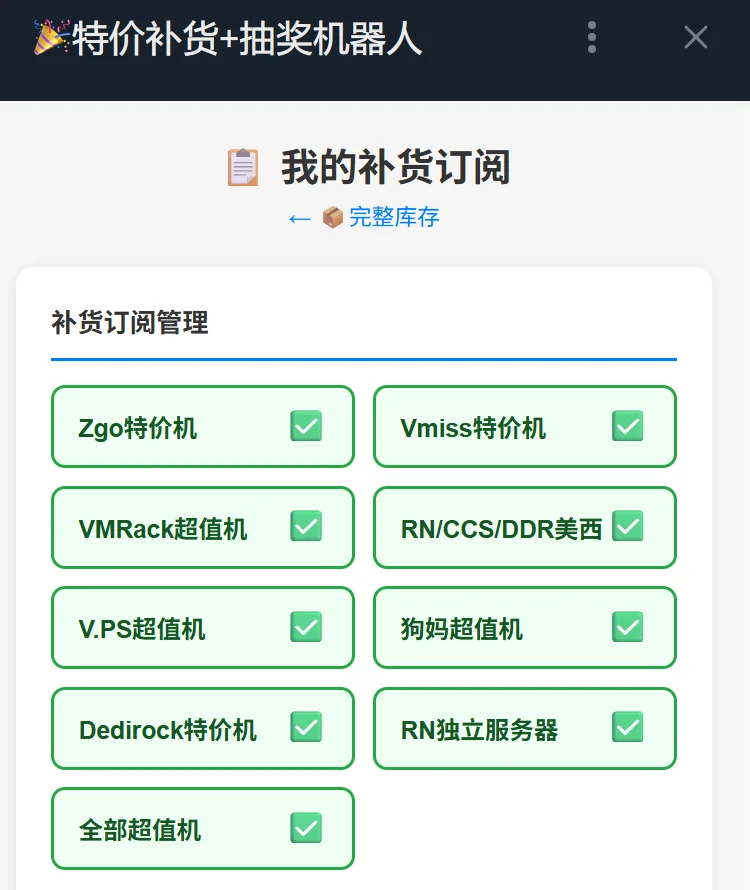Click the VMRack超值机 label text
The height and width of the screenshot is (890, 750).
click(x=163, y=529)
